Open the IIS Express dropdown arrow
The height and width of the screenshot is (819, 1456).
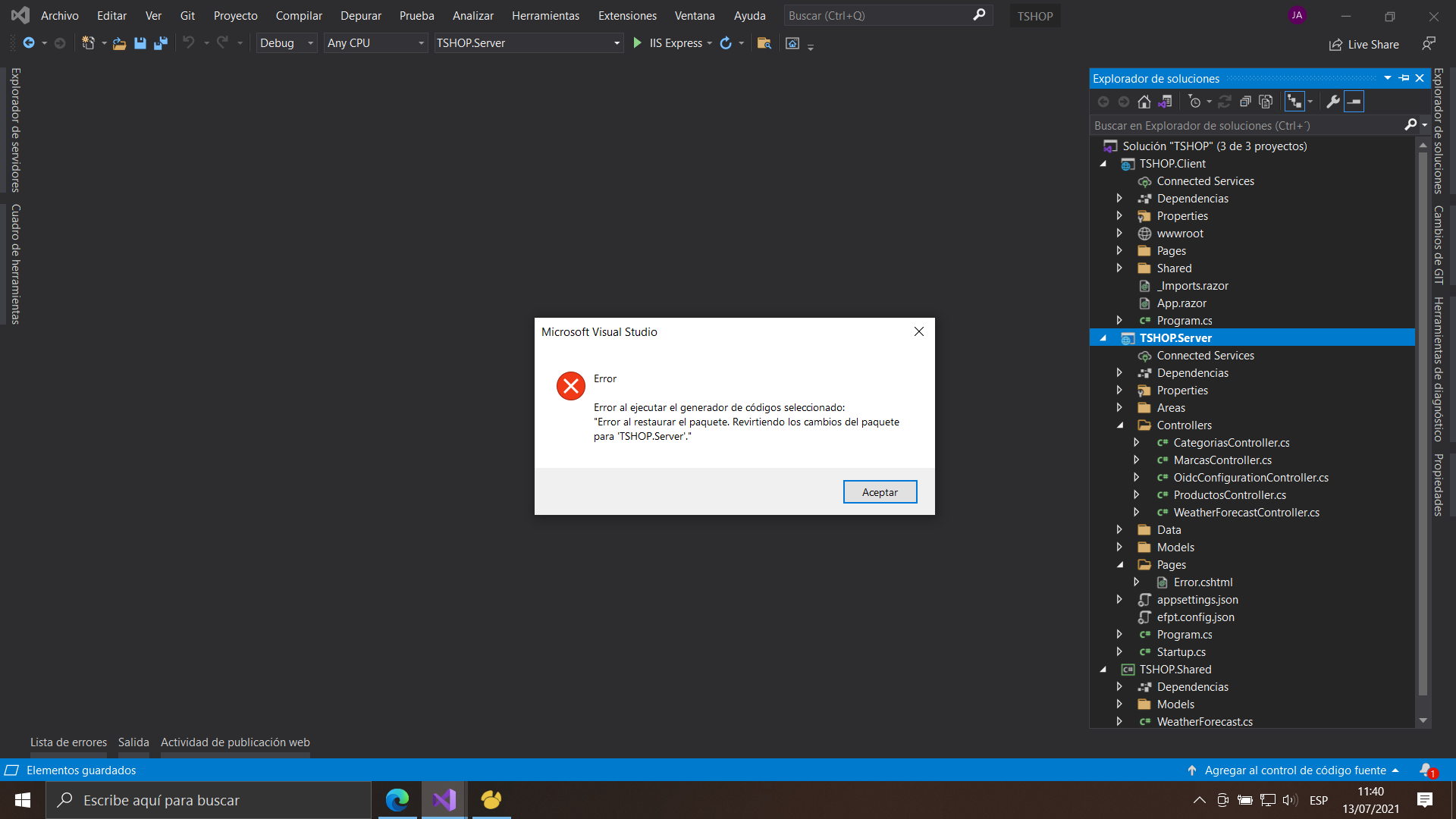(710, 43)
